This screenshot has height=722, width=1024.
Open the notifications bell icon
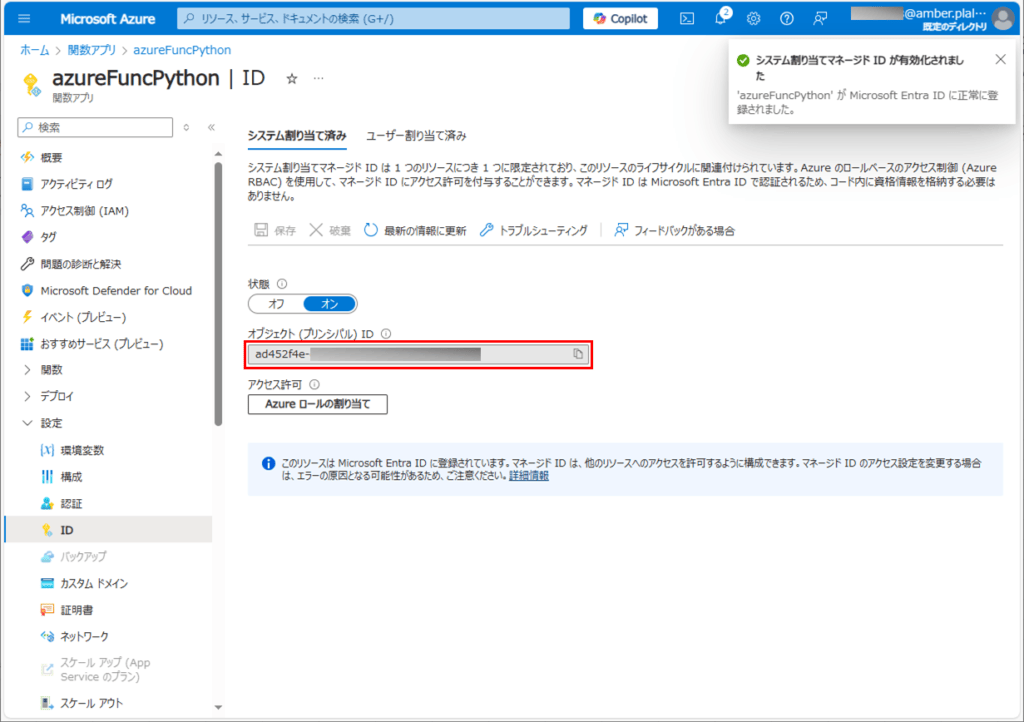[x=721, y=18]
